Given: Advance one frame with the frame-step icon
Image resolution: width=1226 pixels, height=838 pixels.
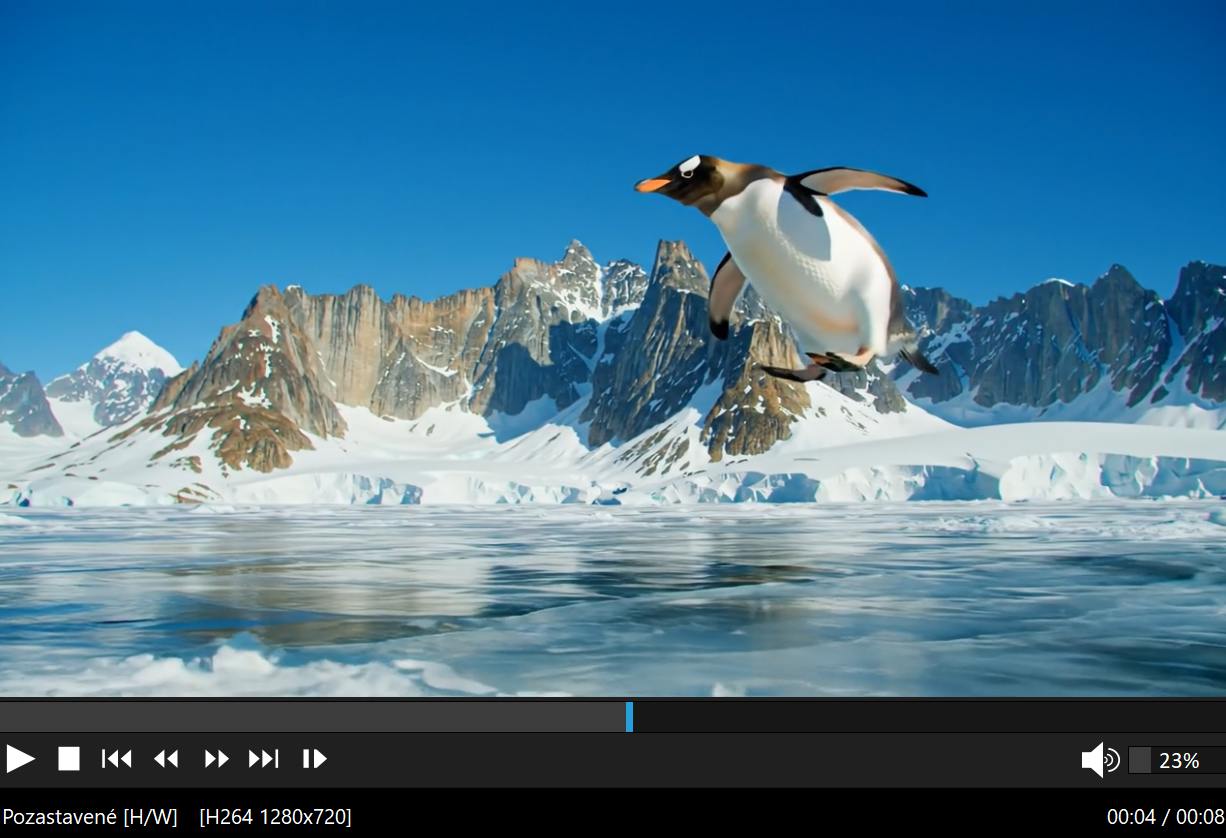Looking at the screenshot, I should tap(314, 759).
